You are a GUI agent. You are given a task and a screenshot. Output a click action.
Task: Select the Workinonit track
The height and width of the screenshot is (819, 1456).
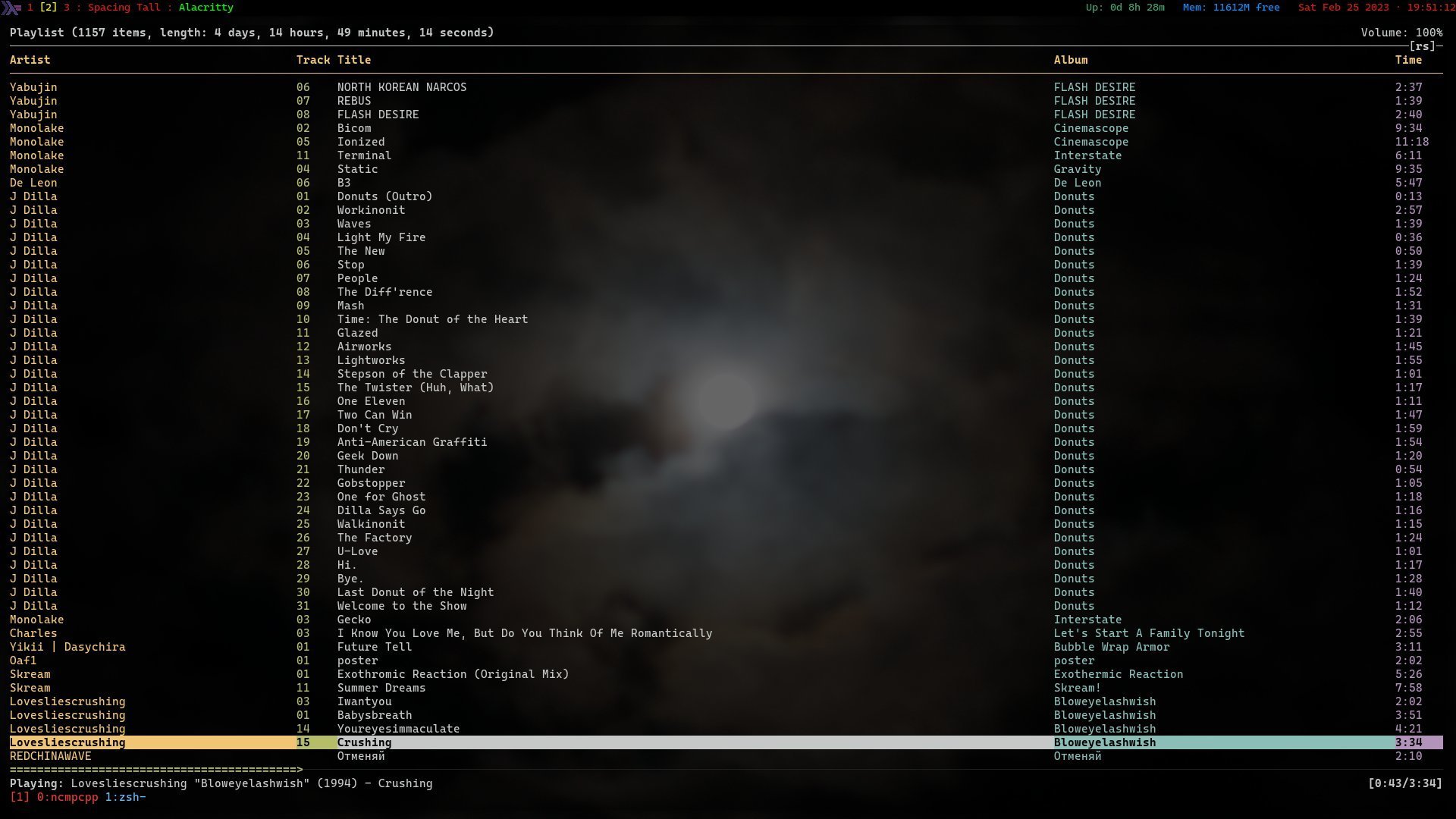[x=726, y=210]
